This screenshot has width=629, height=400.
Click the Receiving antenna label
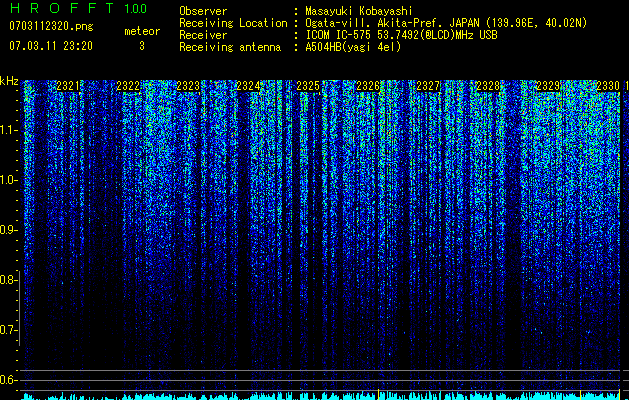click(230, 47)
